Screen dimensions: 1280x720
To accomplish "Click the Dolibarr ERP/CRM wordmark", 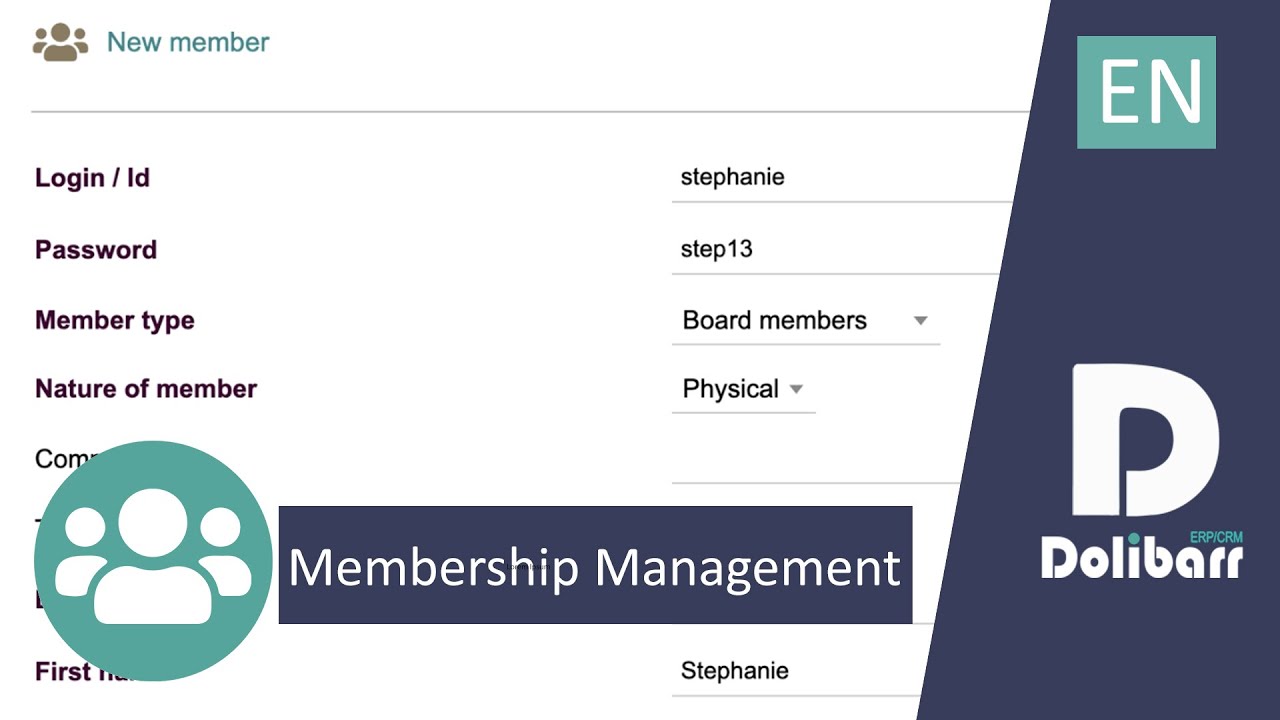I will tap(1141, 557).
